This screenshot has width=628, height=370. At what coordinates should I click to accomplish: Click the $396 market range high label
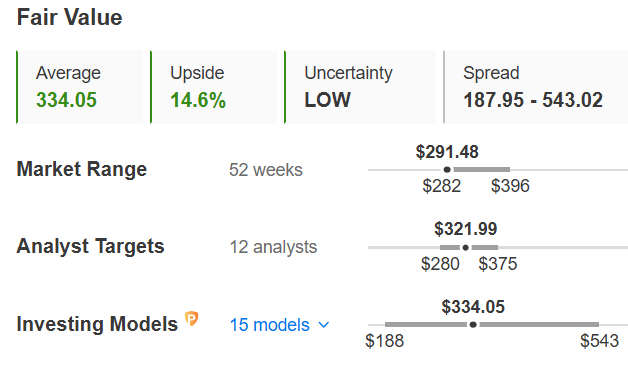(510, 186)
